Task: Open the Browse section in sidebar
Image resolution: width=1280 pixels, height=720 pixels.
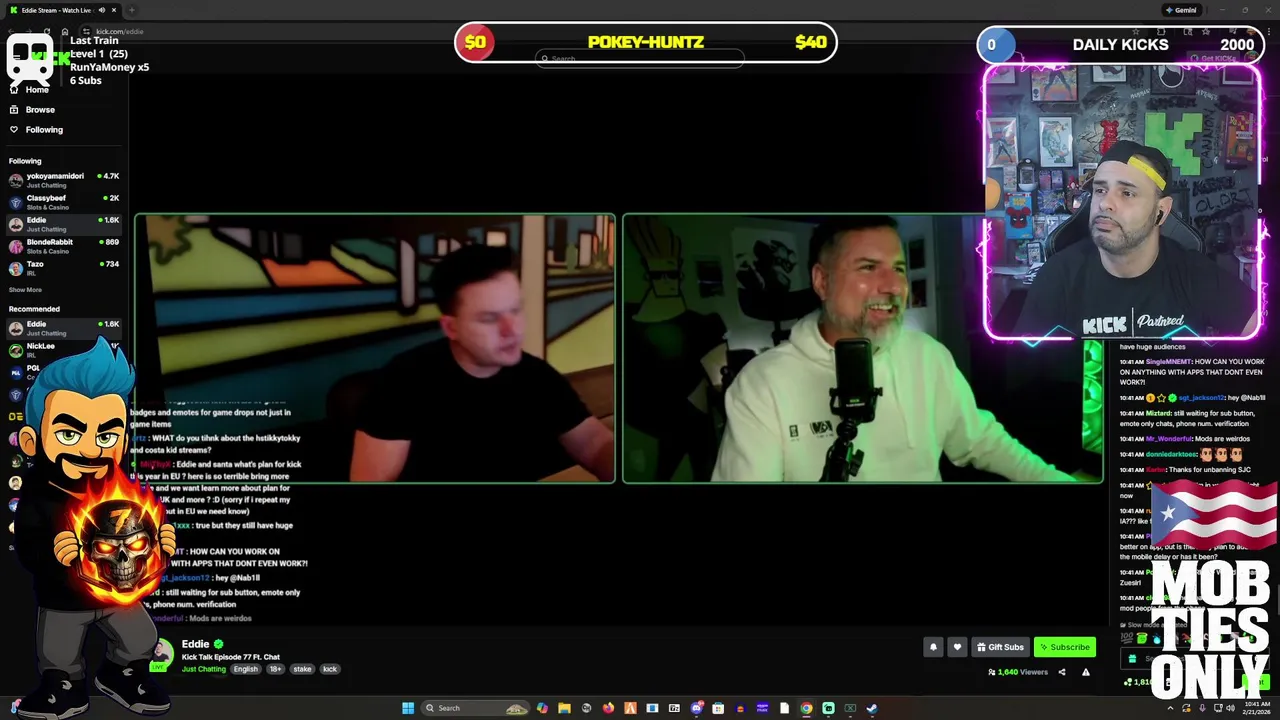Action: (x=40, y=109)
